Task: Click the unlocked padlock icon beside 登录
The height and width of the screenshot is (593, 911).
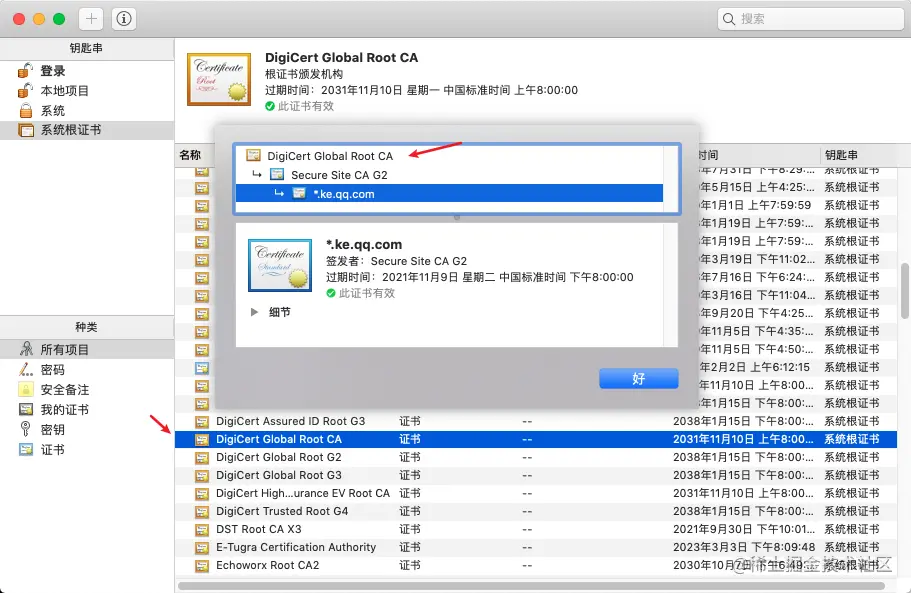Action: click(25, 70)
